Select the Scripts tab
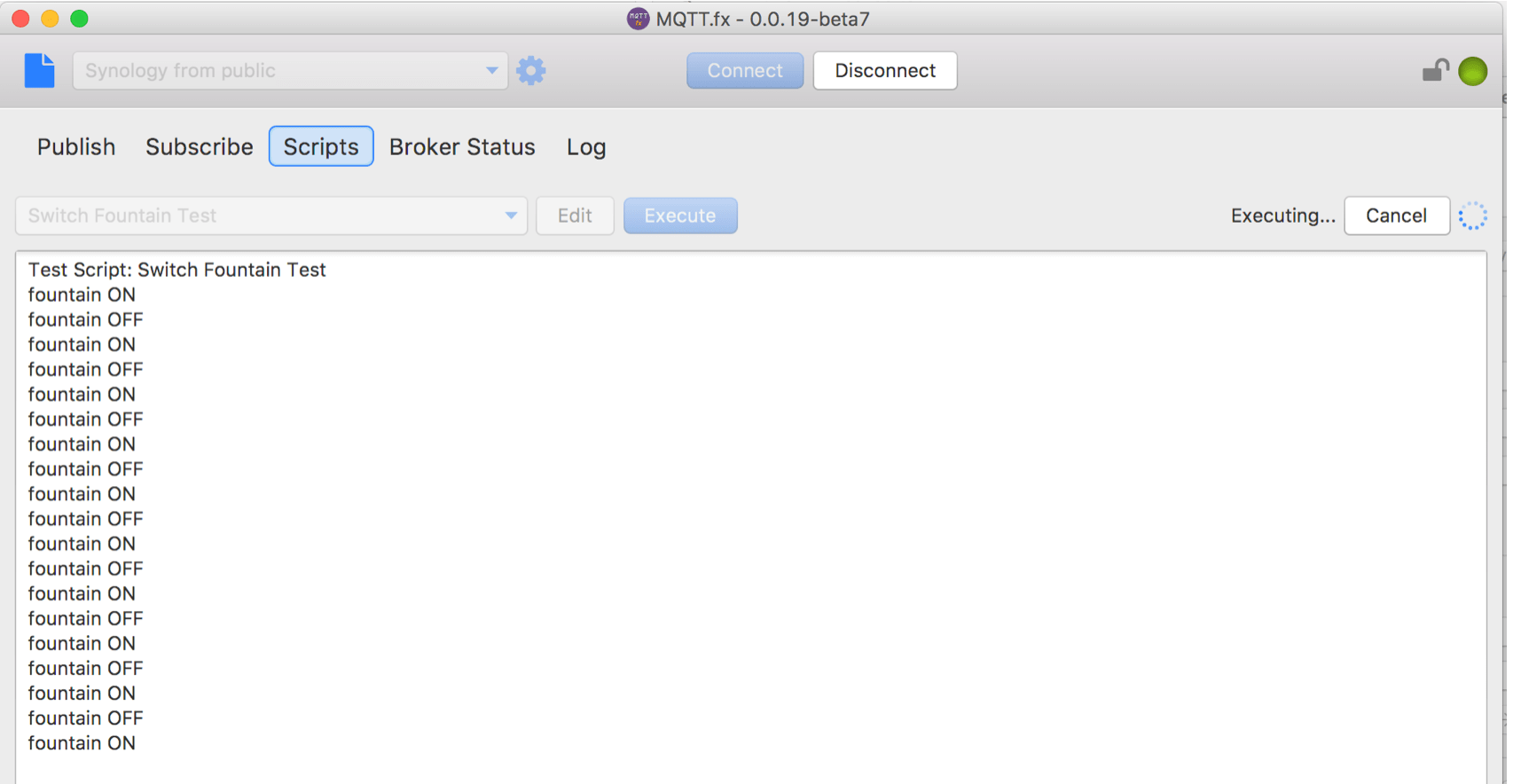1513x784 pixels. coord(321,146)
